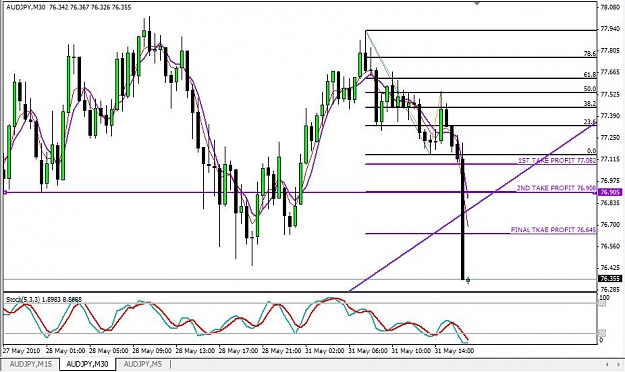
Task: Click the black 76.355 current price tag
Action: tap(610, 279)
